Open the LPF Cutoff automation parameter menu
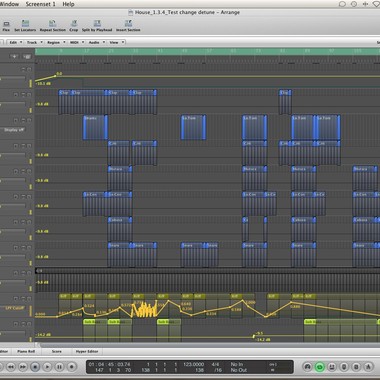This screenshot has width=380, height=380. (14, 308)
